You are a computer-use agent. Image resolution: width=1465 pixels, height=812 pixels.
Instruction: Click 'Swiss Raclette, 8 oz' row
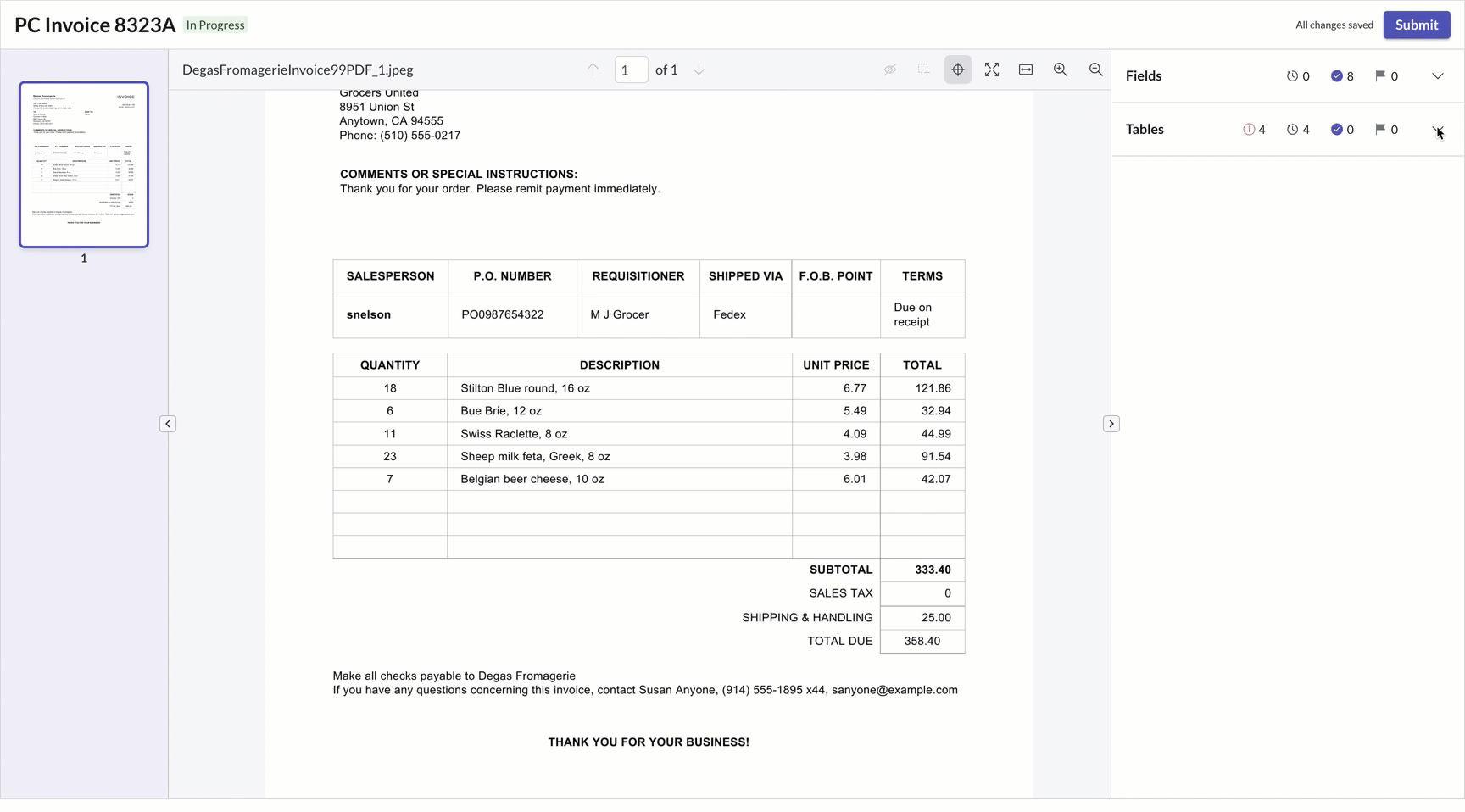point(514,434)
